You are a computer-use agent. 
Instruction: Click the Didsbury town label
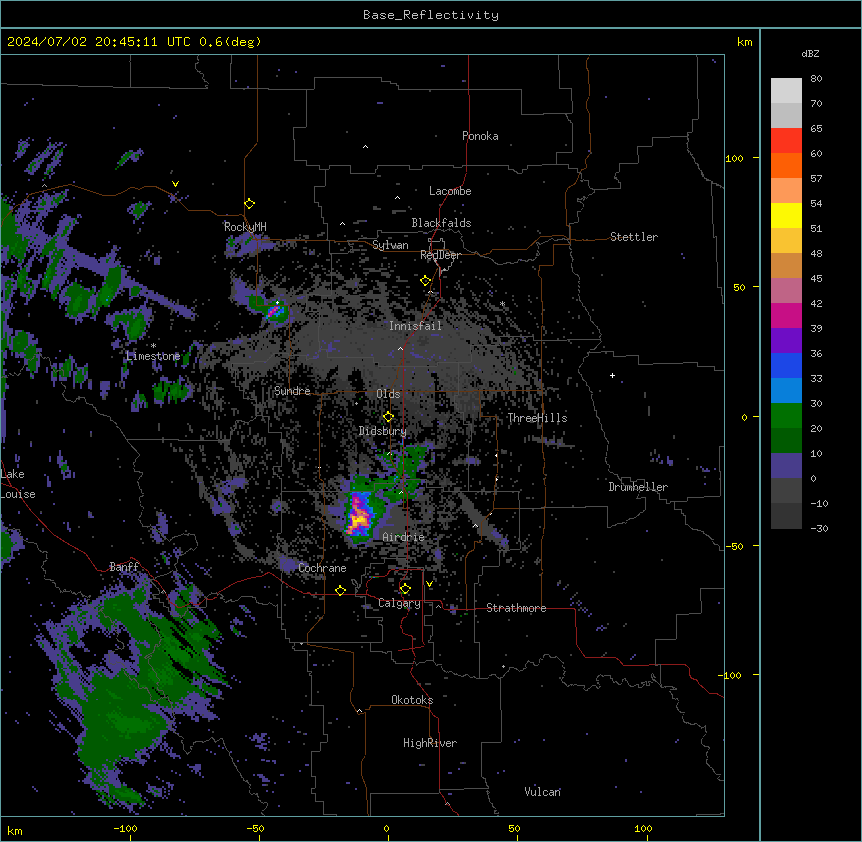tap(383, 431)
